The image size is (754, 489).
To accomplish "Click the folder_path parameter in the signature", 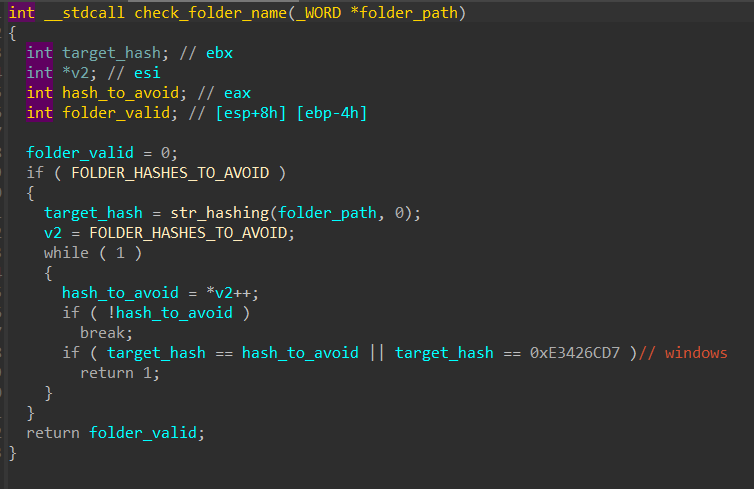I will click(x=406, y=13).
